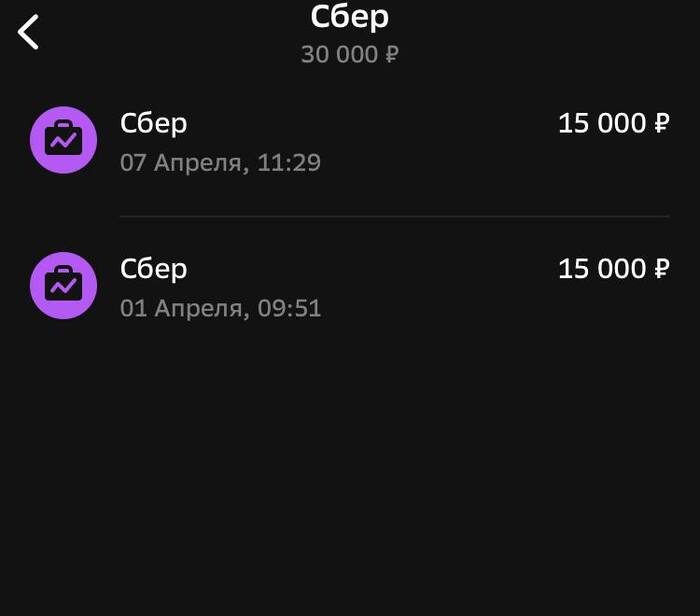Click the time 09:51
The height and width of the screenshot is (616, 700).
pyautogui.click(x=289, y=307)
